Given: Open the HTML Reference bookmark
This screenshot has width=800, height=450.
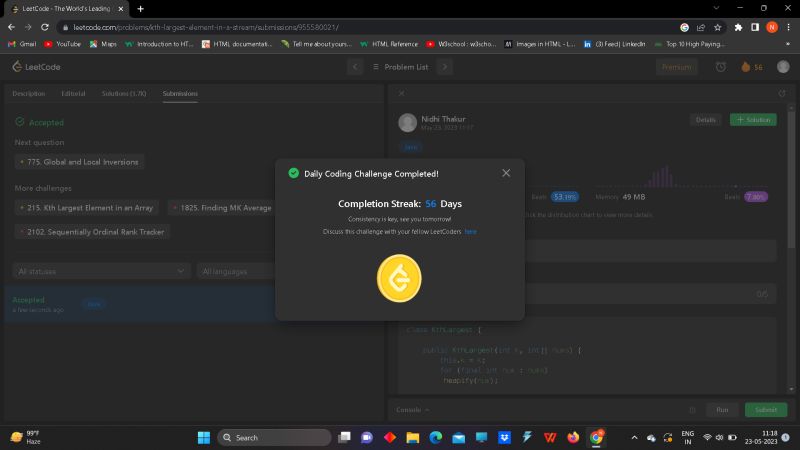Looking at the screenshot, I should (389, 44).
